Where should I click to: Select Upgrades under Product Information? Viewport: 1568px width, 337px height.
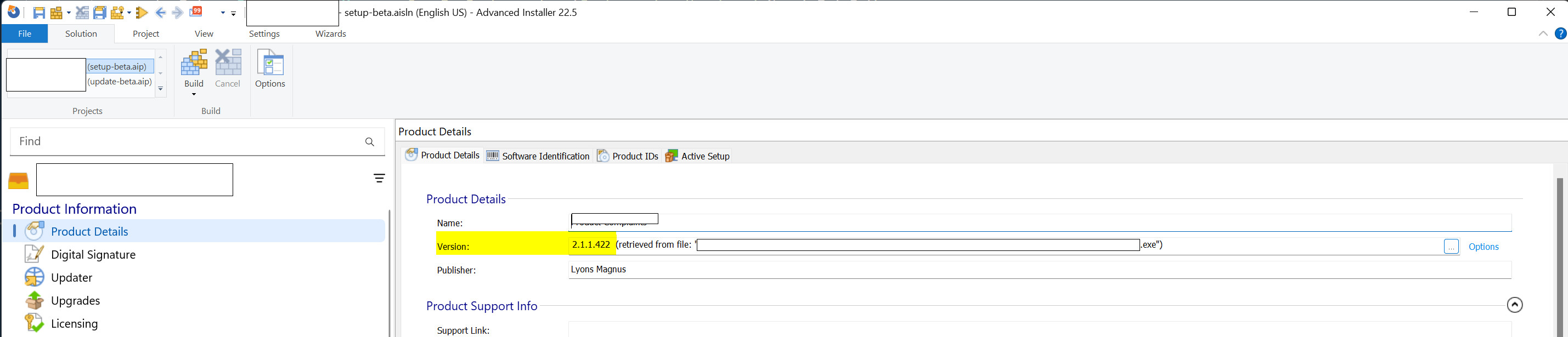[75, 301]
